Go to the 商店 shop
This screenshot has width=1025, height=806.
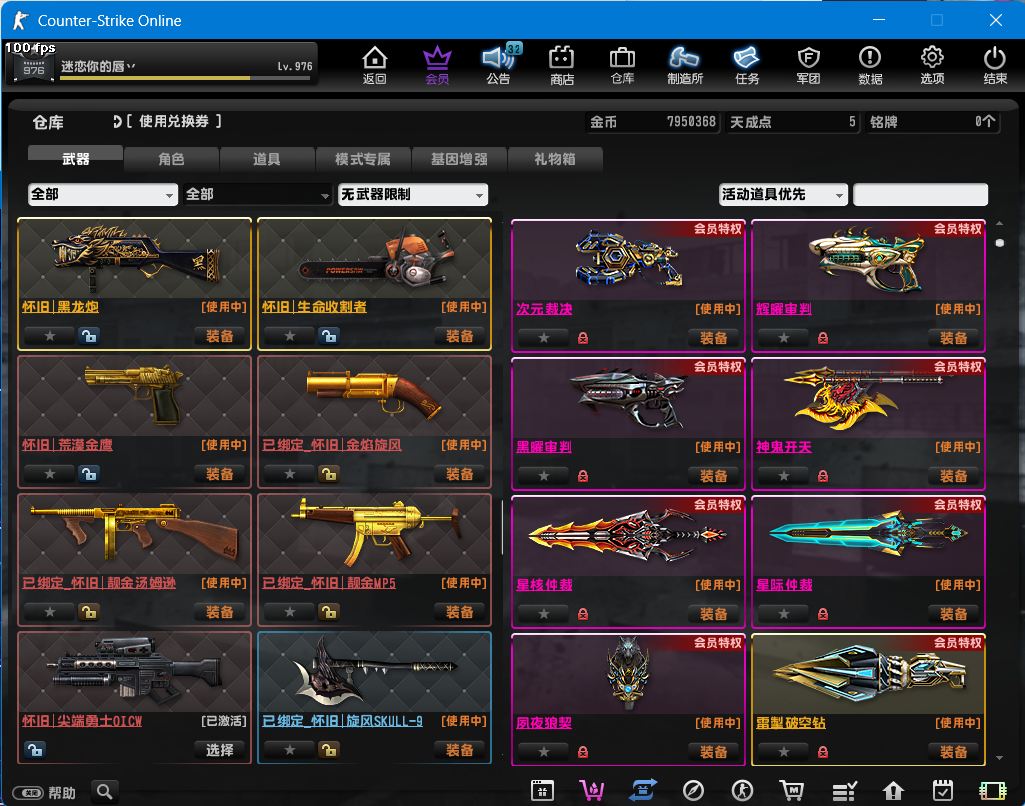pos(562,65)
